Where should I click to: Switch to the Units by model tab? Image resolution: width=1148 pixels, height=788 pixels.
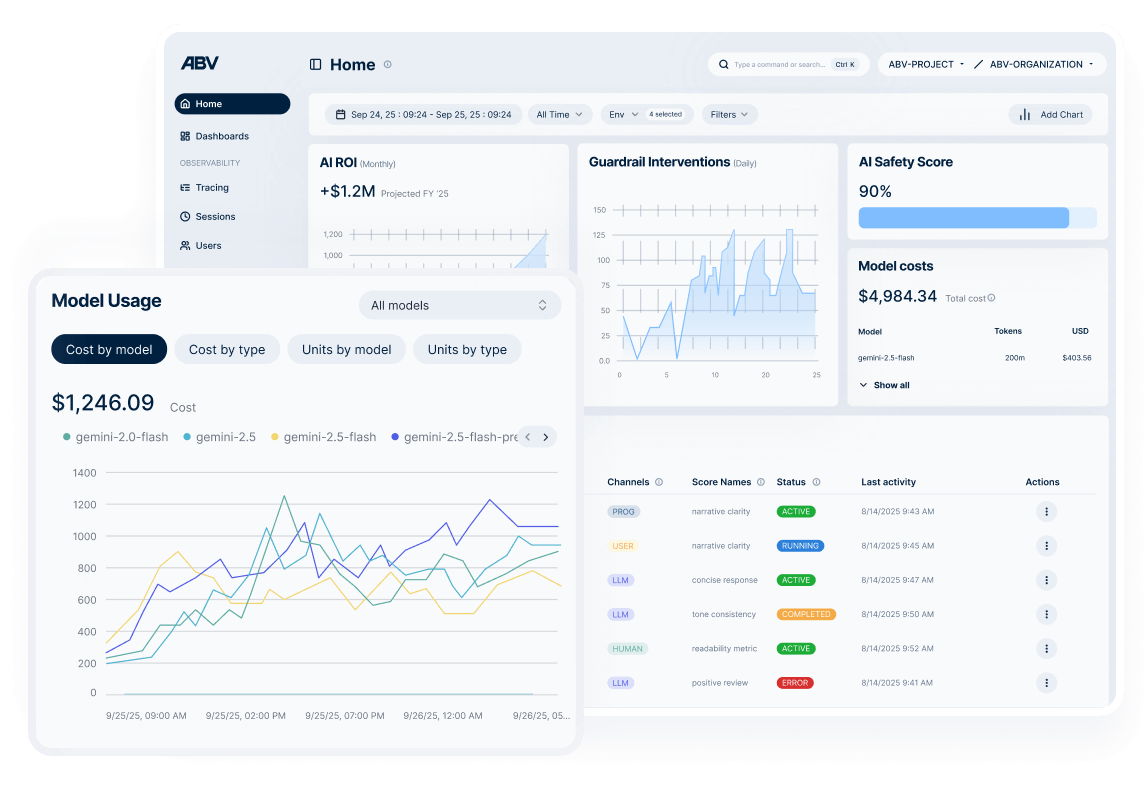[x=346, y=349]
